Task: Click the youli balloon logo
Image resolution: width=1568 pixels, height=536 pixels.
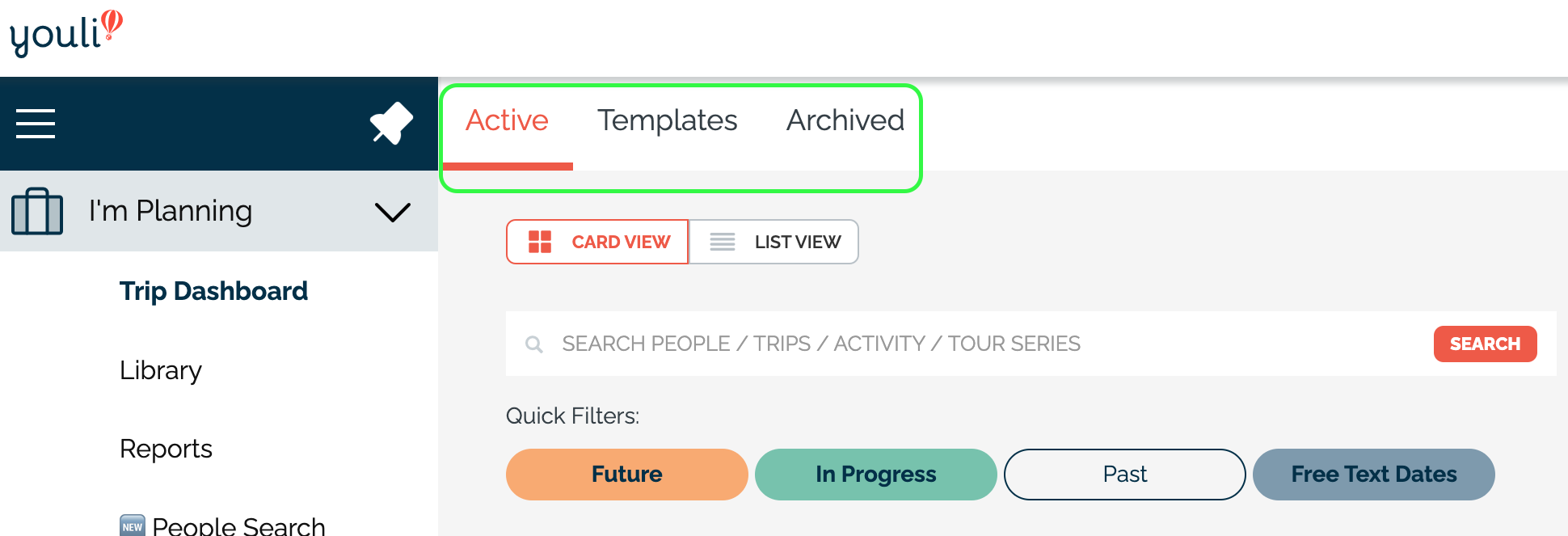Action: (65, 33)
